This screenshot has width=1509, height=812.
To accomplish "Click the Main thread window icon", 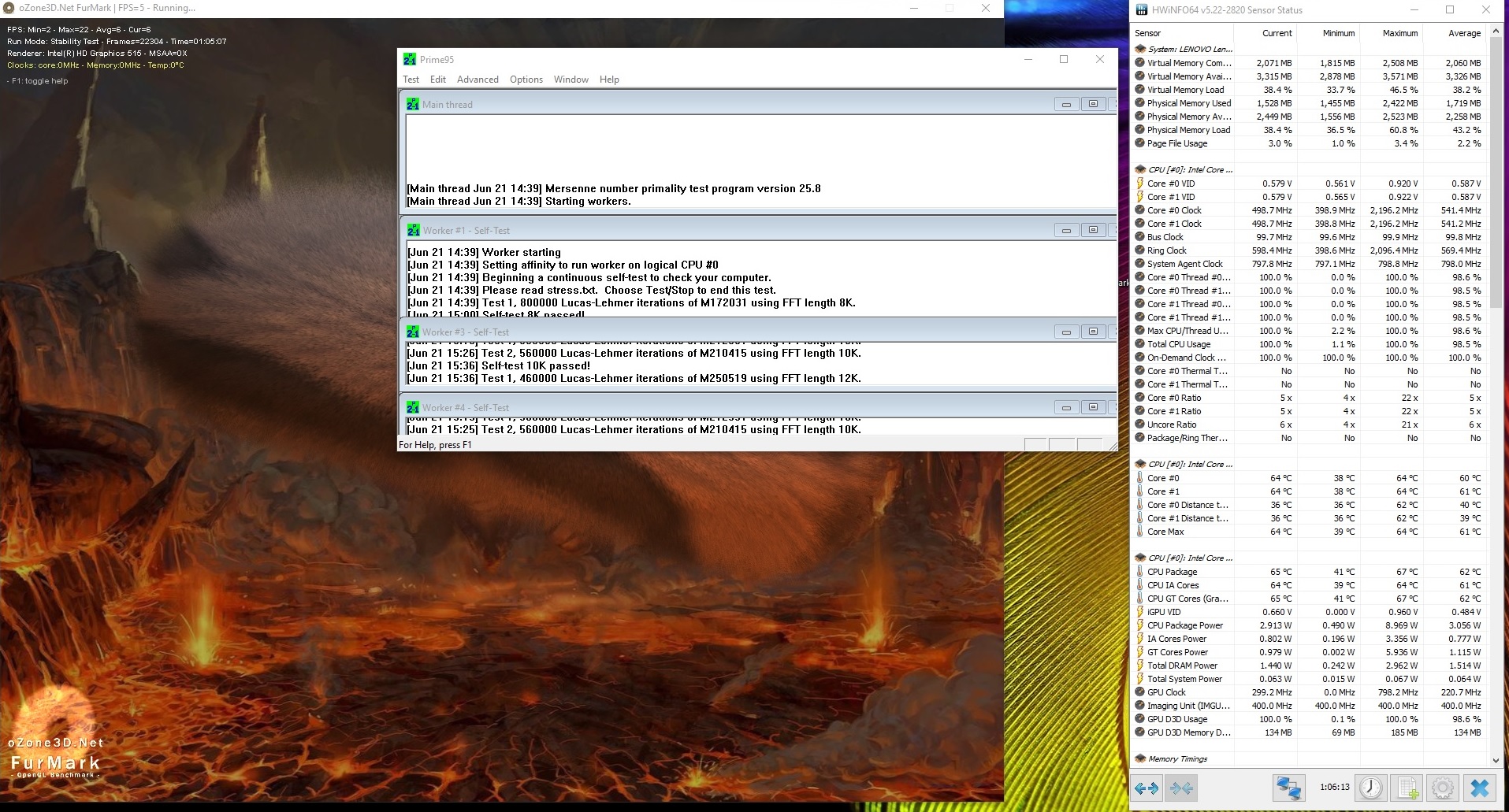I will tap(413, 104).
